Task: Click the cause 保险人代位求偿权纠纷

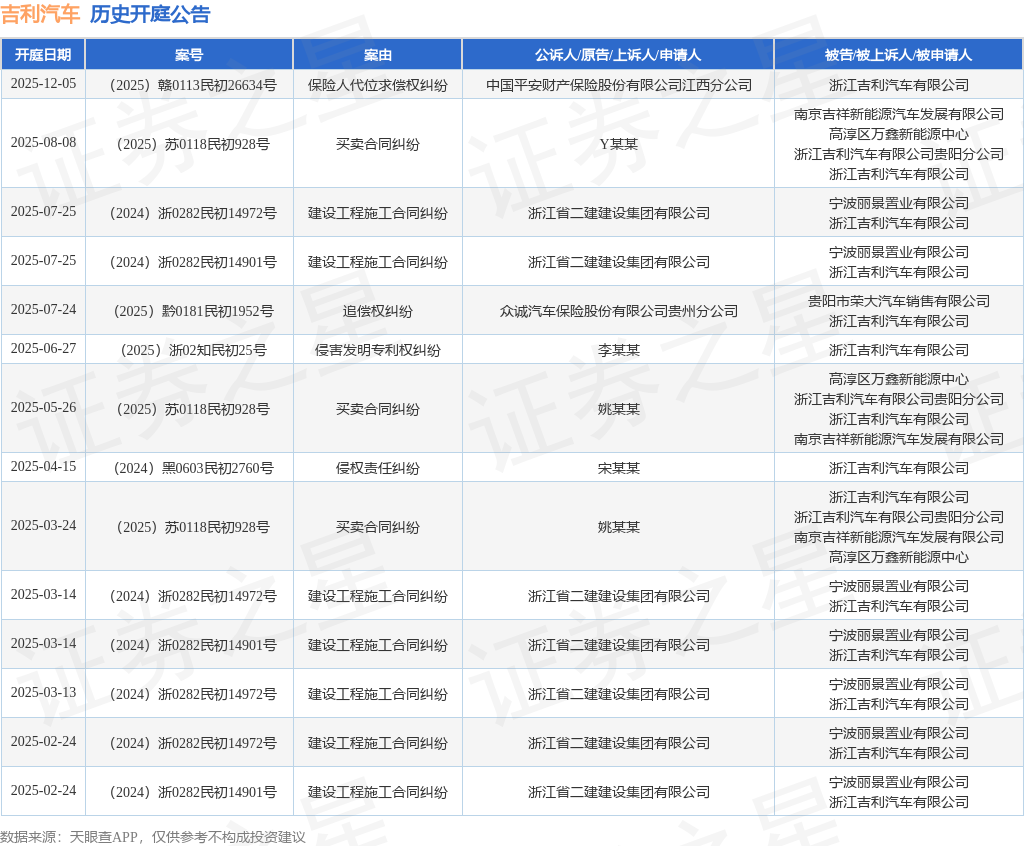Action: tap(377, 85)
